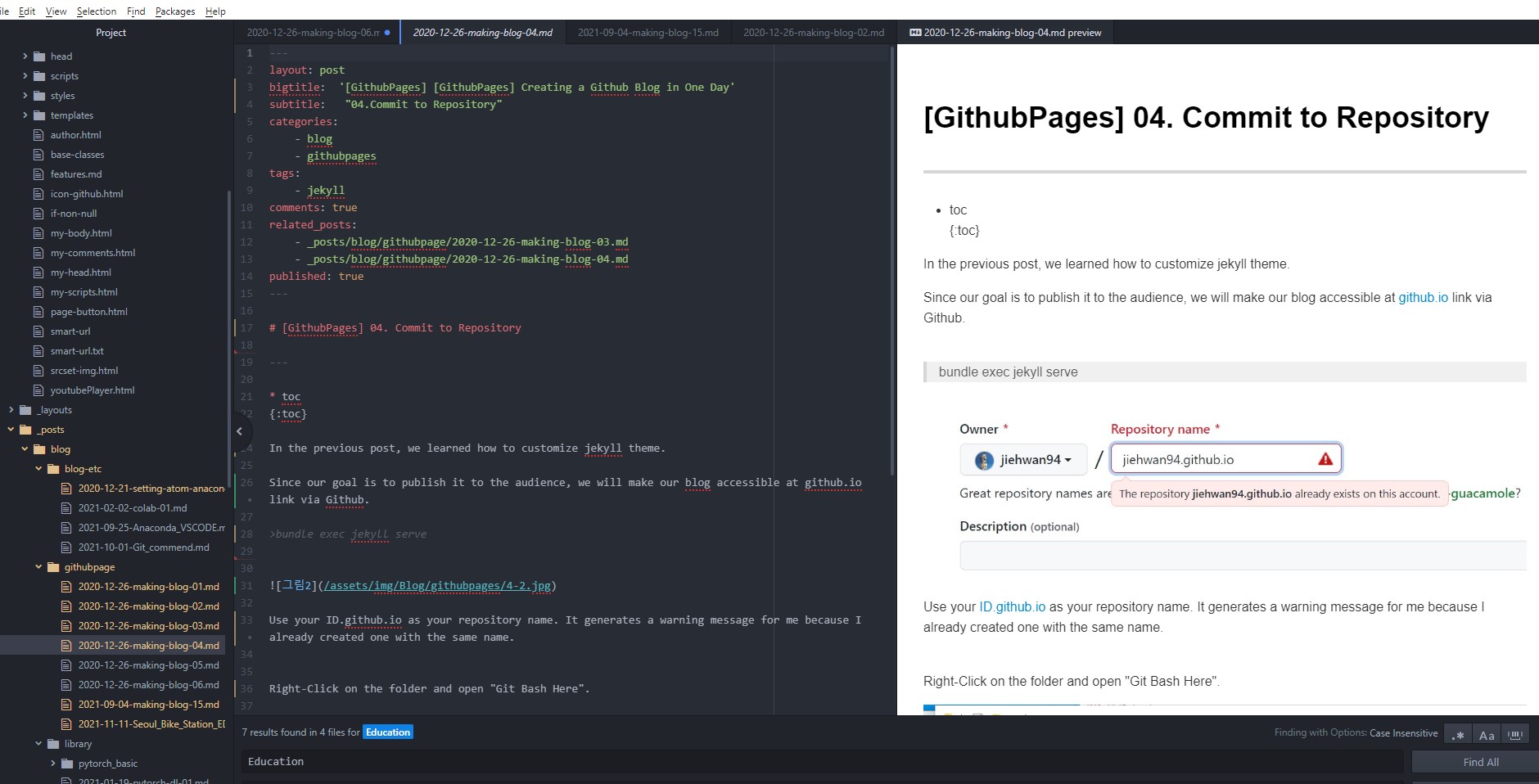The image size is (1539, 784).
Task: Switch to 2020-12-26-making-blog-02.md editor tab
Action: [814, 33]
